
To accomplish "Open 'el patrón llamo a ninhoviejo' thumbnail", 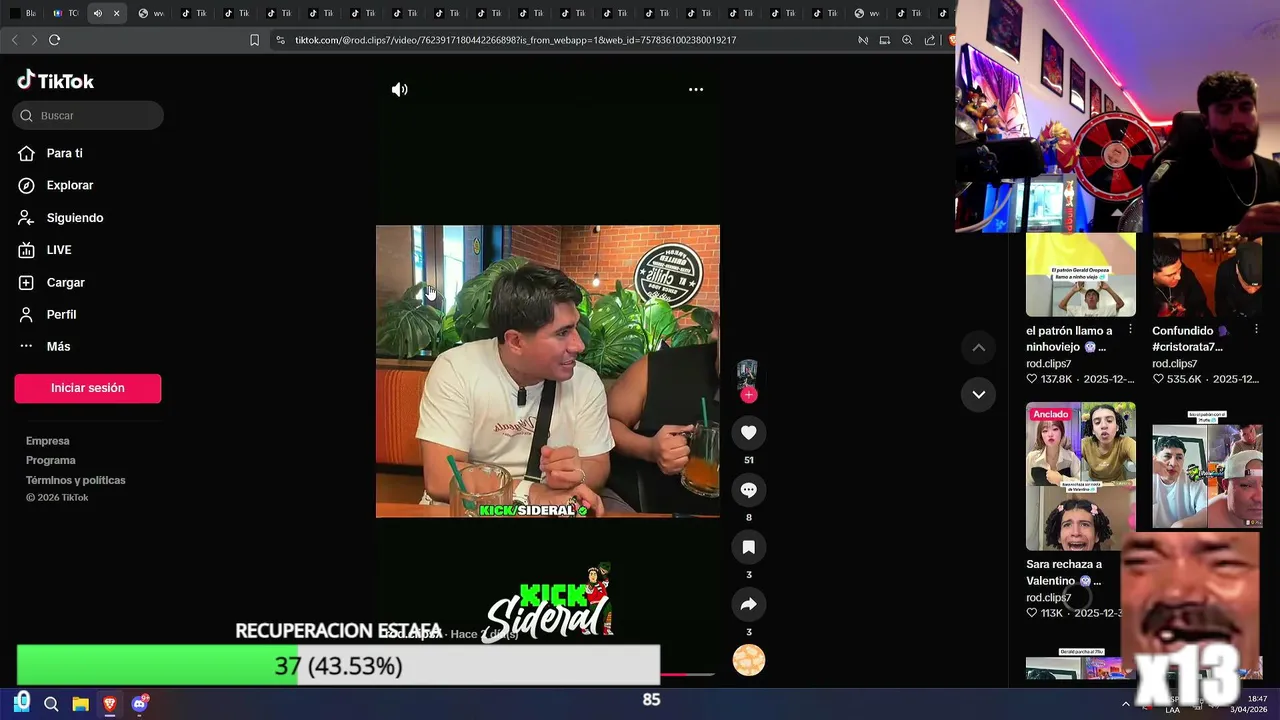I will (1080, 275).
